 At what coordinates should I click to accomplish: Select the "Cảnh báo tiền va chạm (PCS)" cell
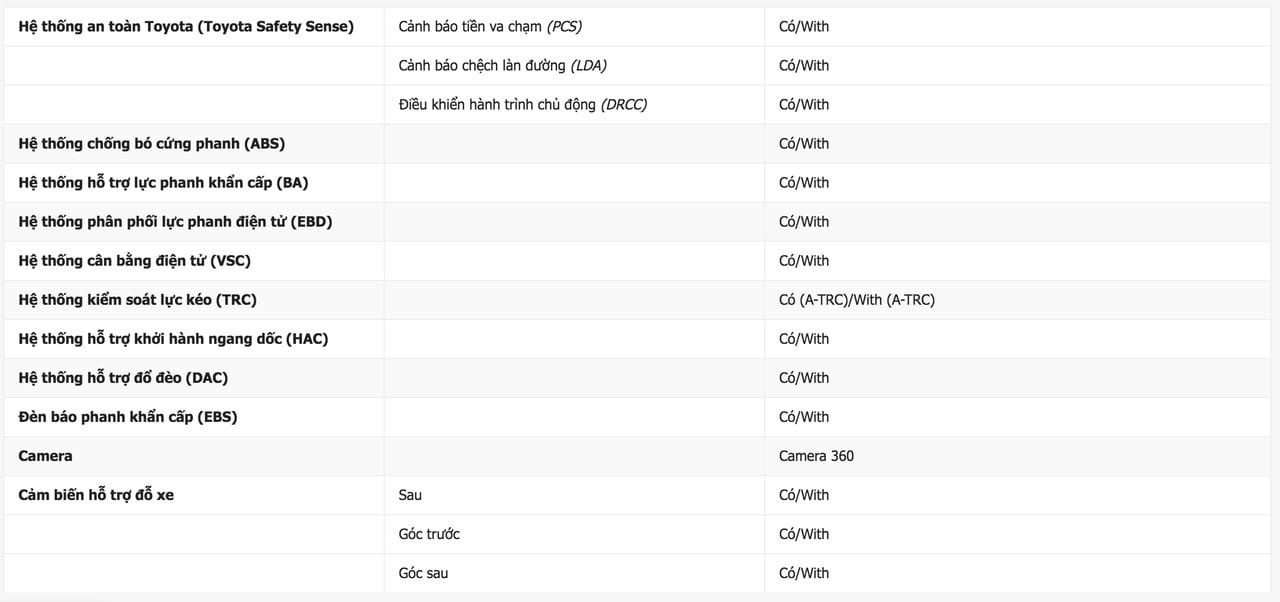coord(490,27)
